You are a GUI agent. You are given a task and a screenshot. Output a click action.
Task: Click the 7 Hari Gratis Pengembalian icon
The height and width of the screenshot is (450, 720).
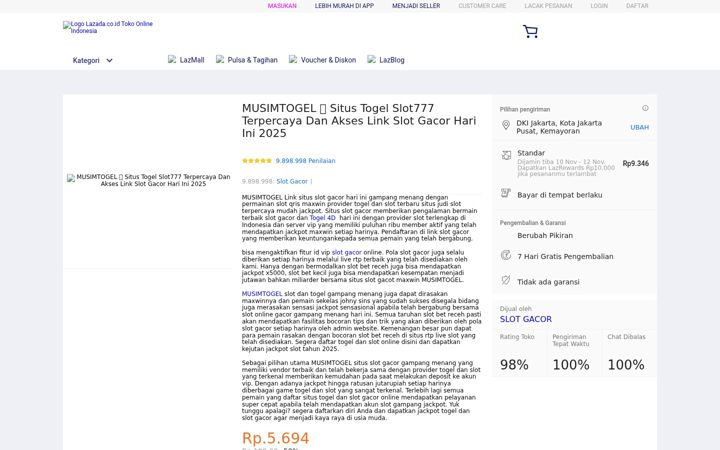[506, 255]
